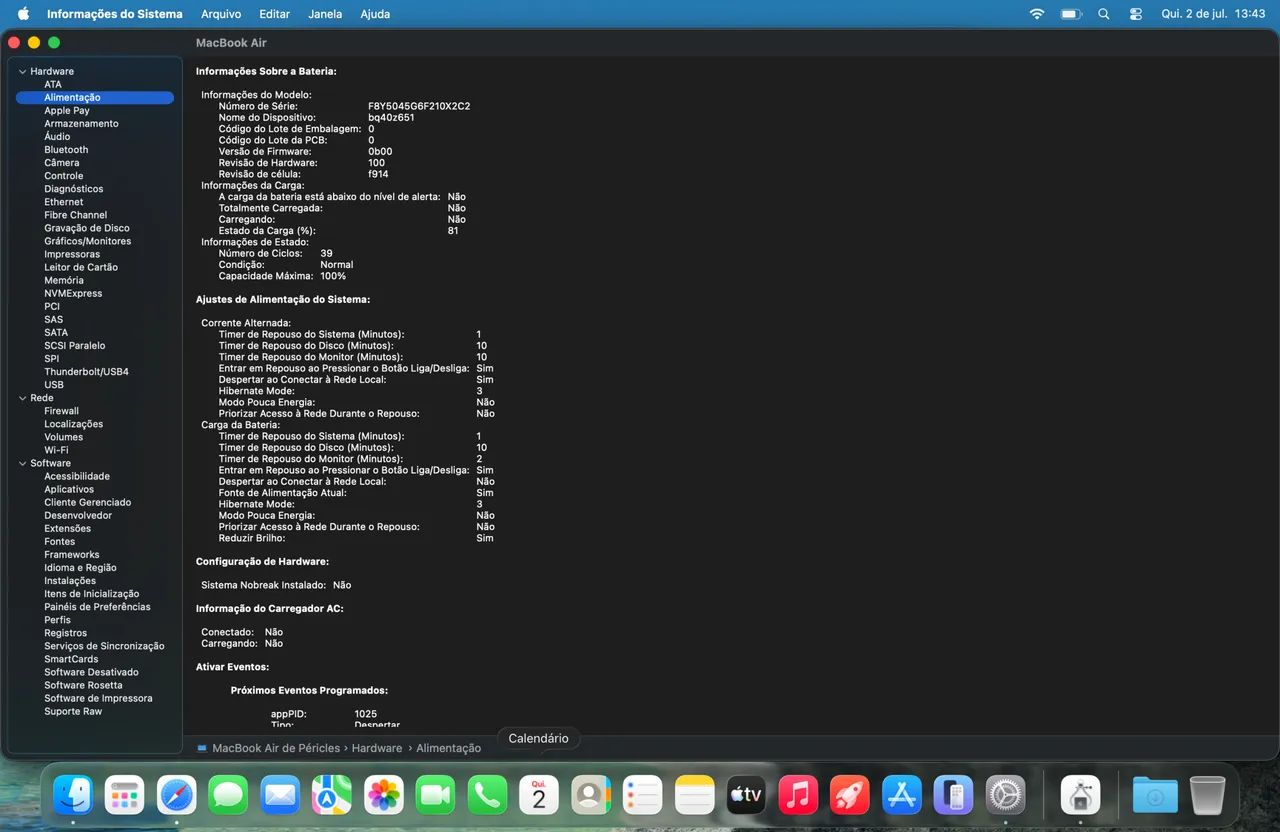Click Hardware in the bottom path bar
Screen dimensions: 1280x832
point(377,748)
